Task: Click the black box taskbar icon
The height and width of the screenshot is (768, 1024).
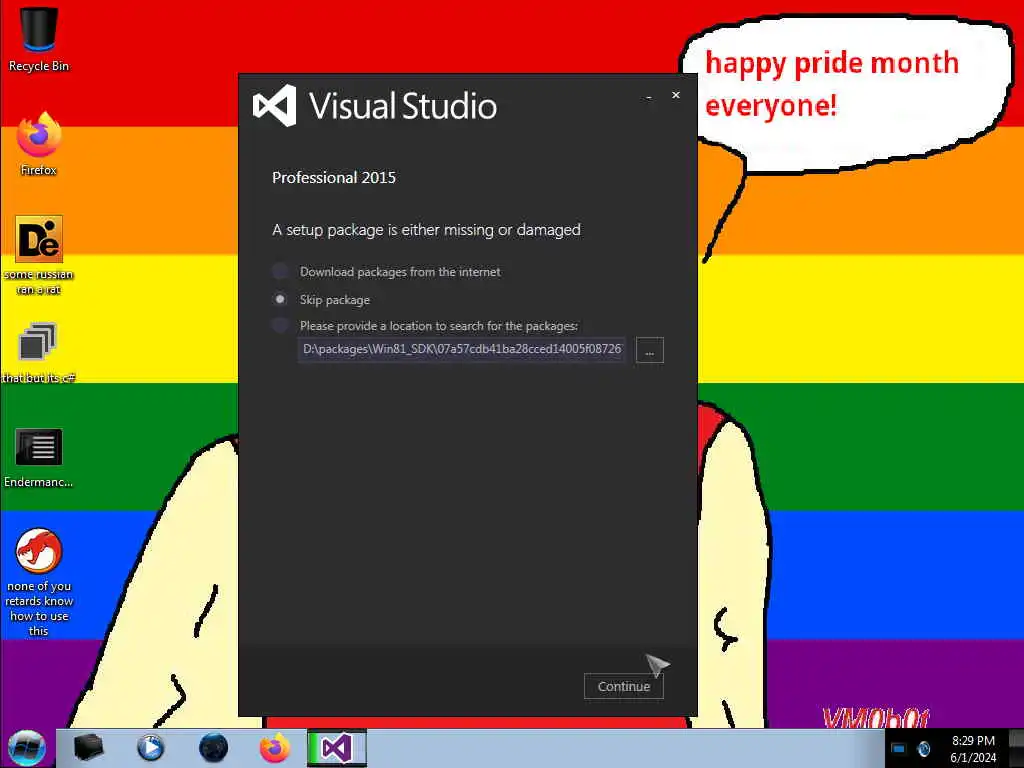Action: pyautogui.click(x=88, y=748)
